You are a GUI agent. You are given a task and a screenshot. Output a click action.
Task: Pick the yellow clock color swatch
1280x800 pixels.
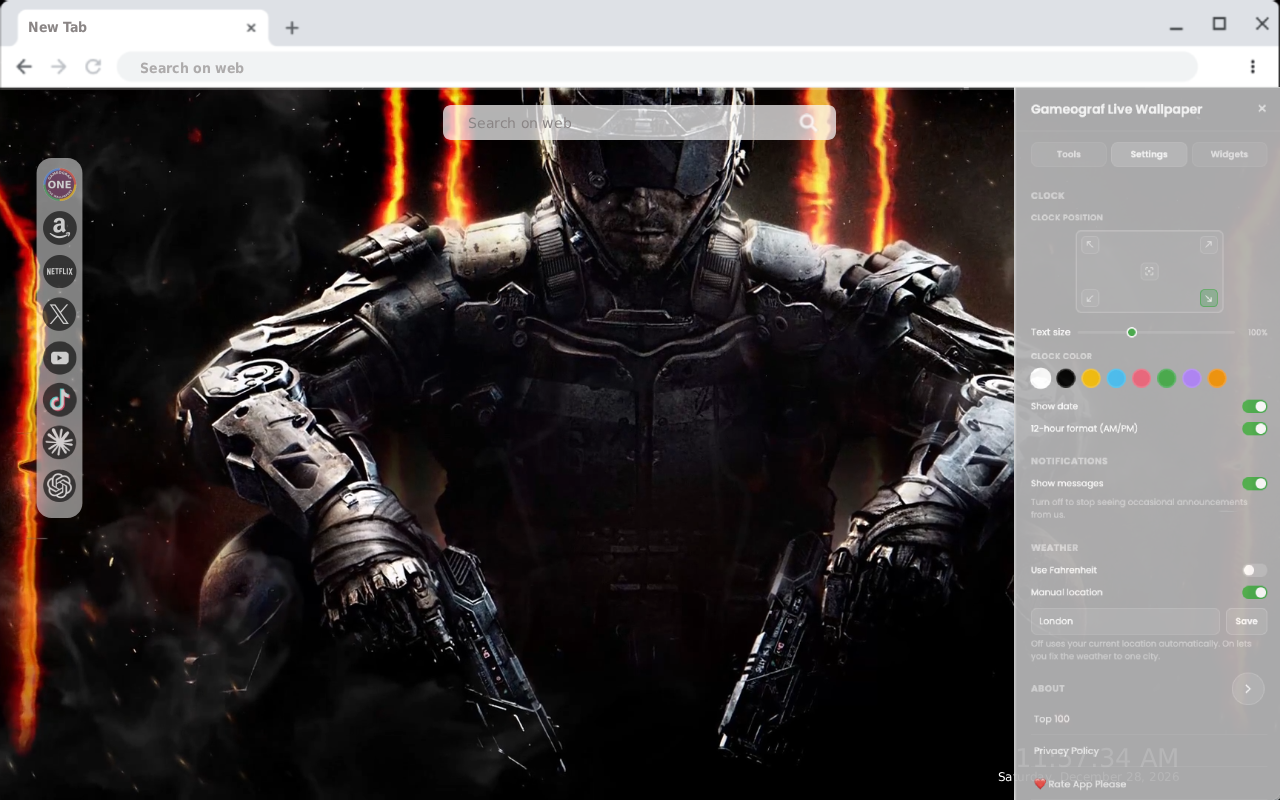pyautogui.click(x=1091, y=378)
